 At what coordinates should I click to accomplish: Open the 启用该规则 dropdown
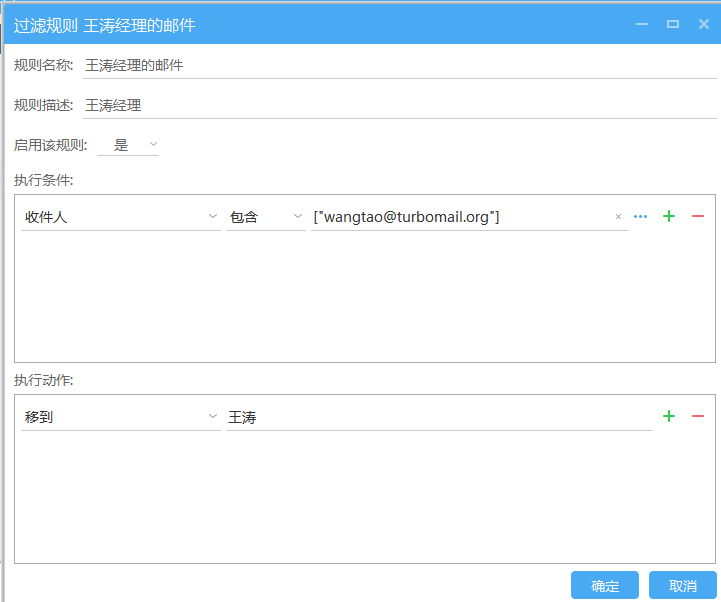128,145
